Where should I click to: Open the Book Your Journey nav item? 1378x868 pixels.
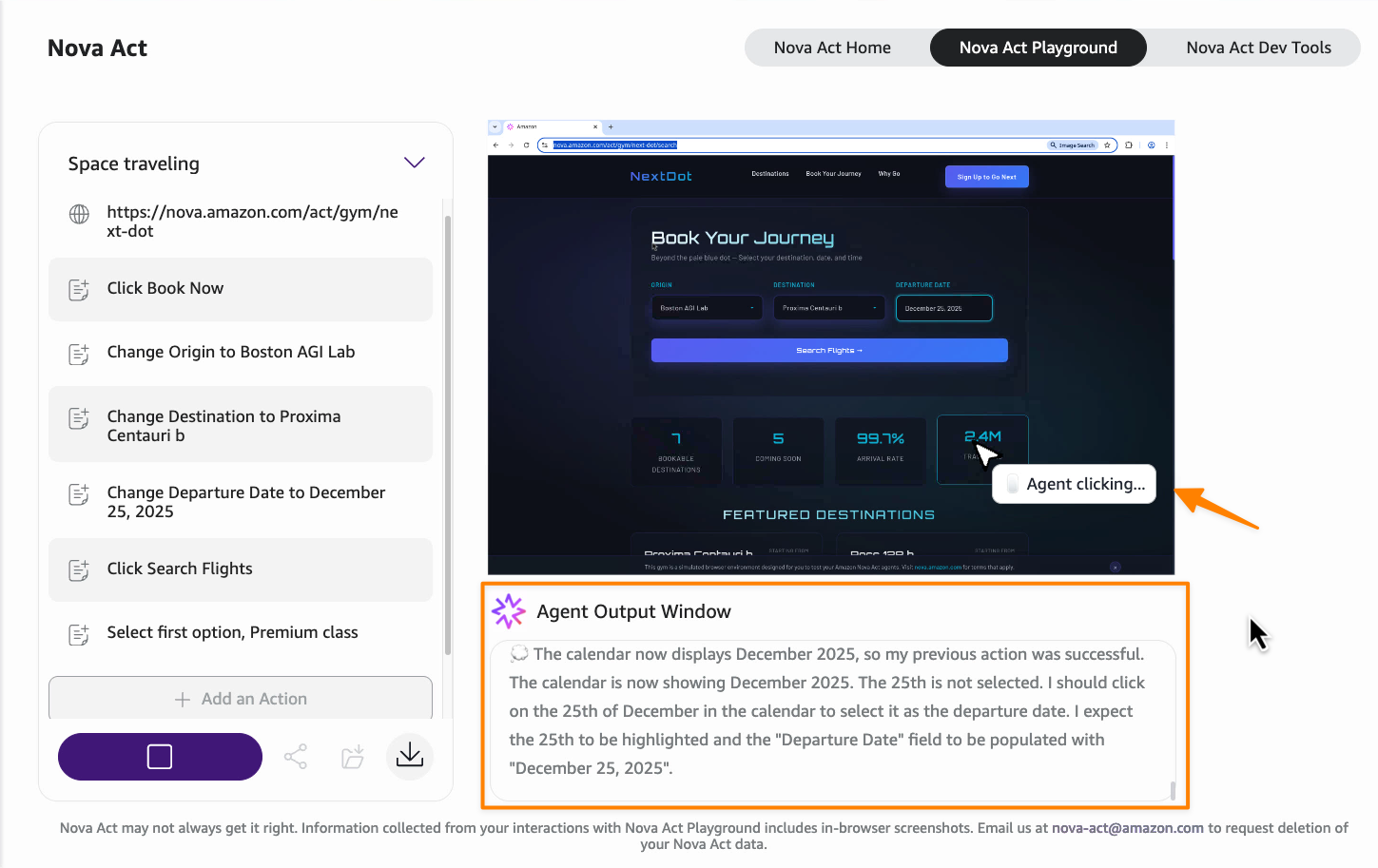(x=833, y=174)
